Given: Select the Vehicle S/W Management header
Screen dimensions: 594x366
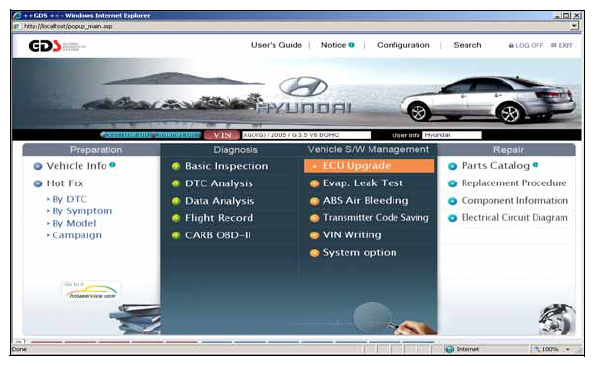Looking at the screenshot, I should coord(368,149).
